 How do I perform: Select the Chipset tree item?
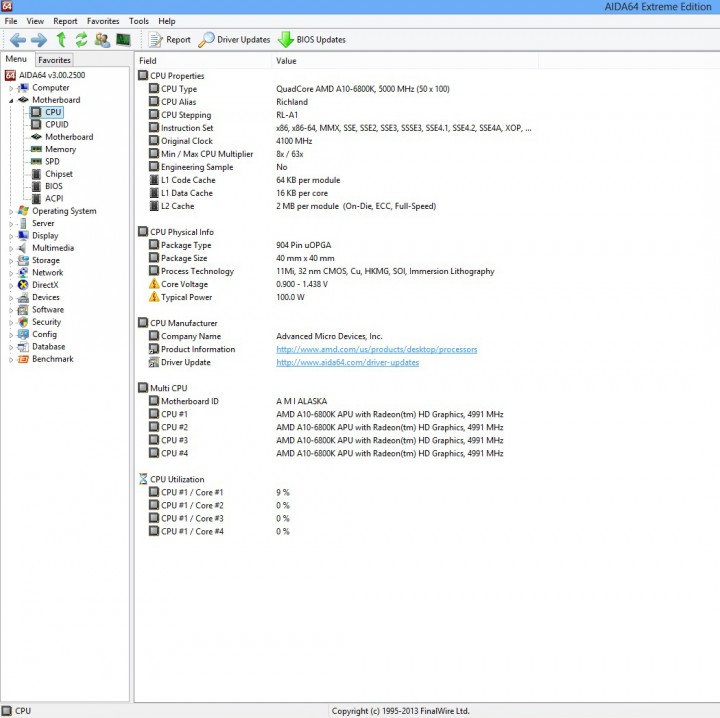(x=59, y=174)
